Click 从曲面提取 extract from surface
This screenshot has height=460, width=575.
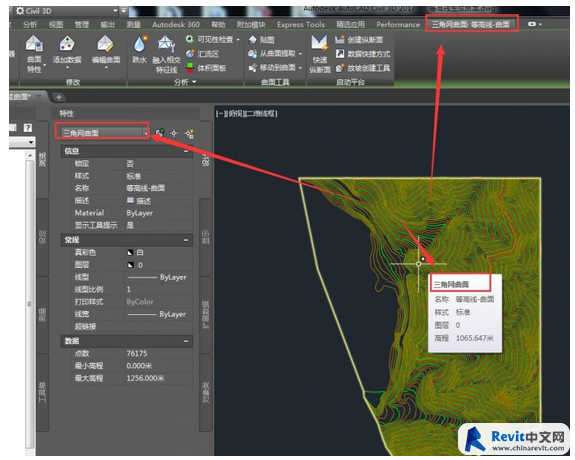(x=272, y=54)
